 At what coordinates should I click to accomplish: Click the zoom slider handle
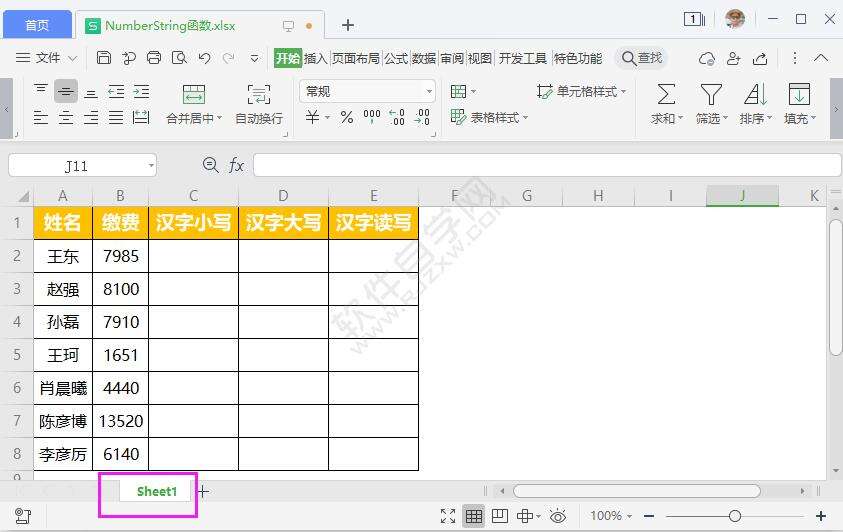pos(735,516)
